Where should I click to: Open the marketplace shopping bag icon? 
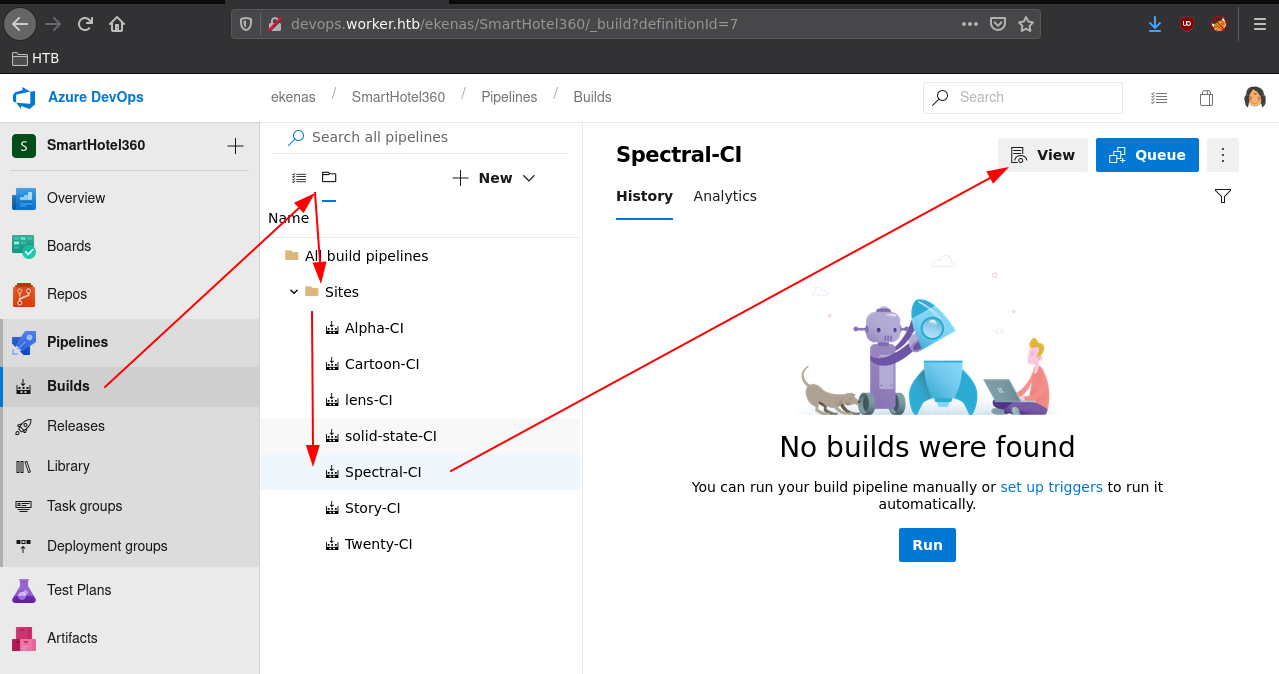(1206, 98)
